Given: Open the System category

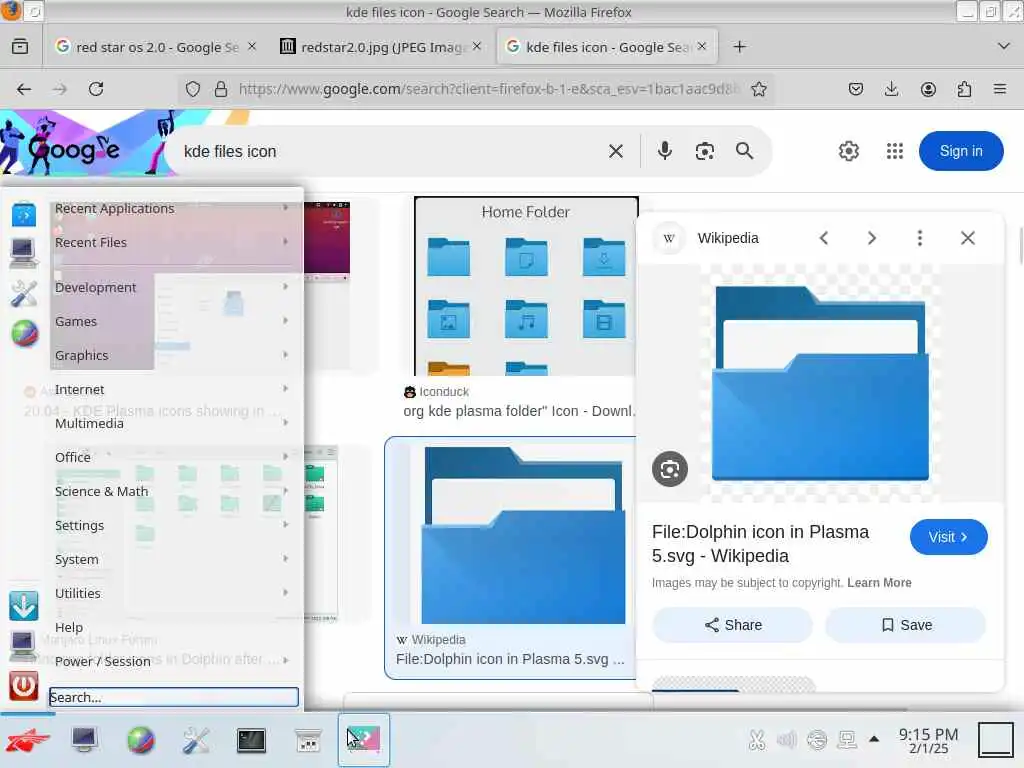Looking at the screenshot, I should click(x=173, y=559).
